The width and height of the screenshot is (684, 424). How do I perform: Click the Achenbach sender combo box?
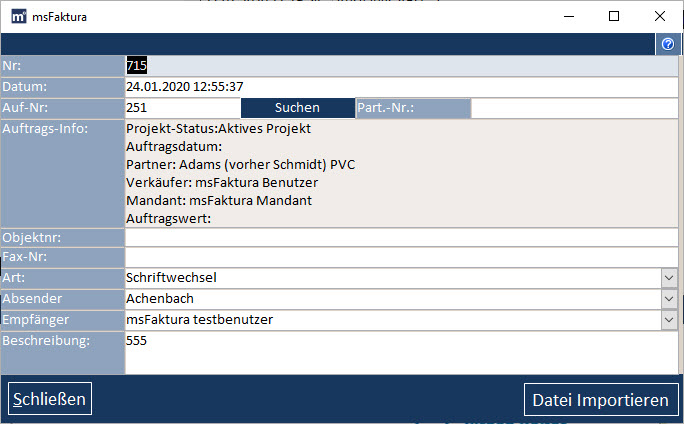tap(393, 299)
